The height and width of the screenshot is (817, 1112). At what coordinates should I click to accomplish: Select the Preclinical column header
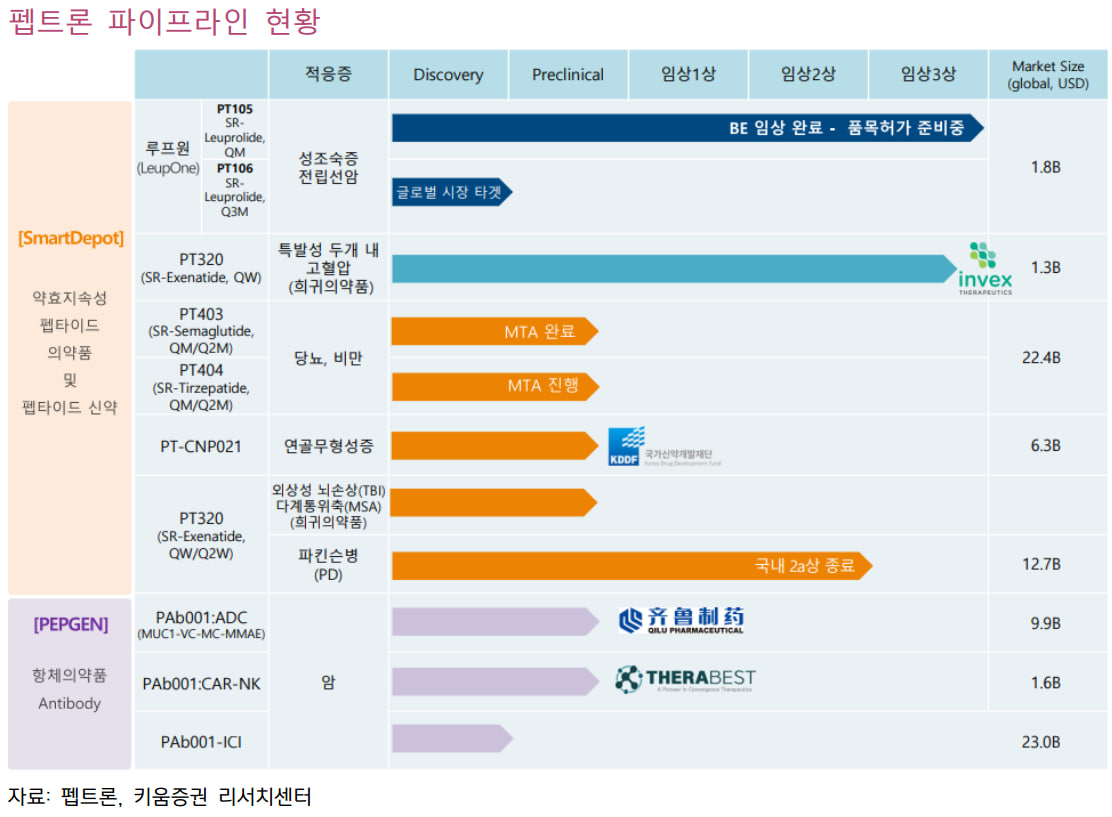point(568,75)
